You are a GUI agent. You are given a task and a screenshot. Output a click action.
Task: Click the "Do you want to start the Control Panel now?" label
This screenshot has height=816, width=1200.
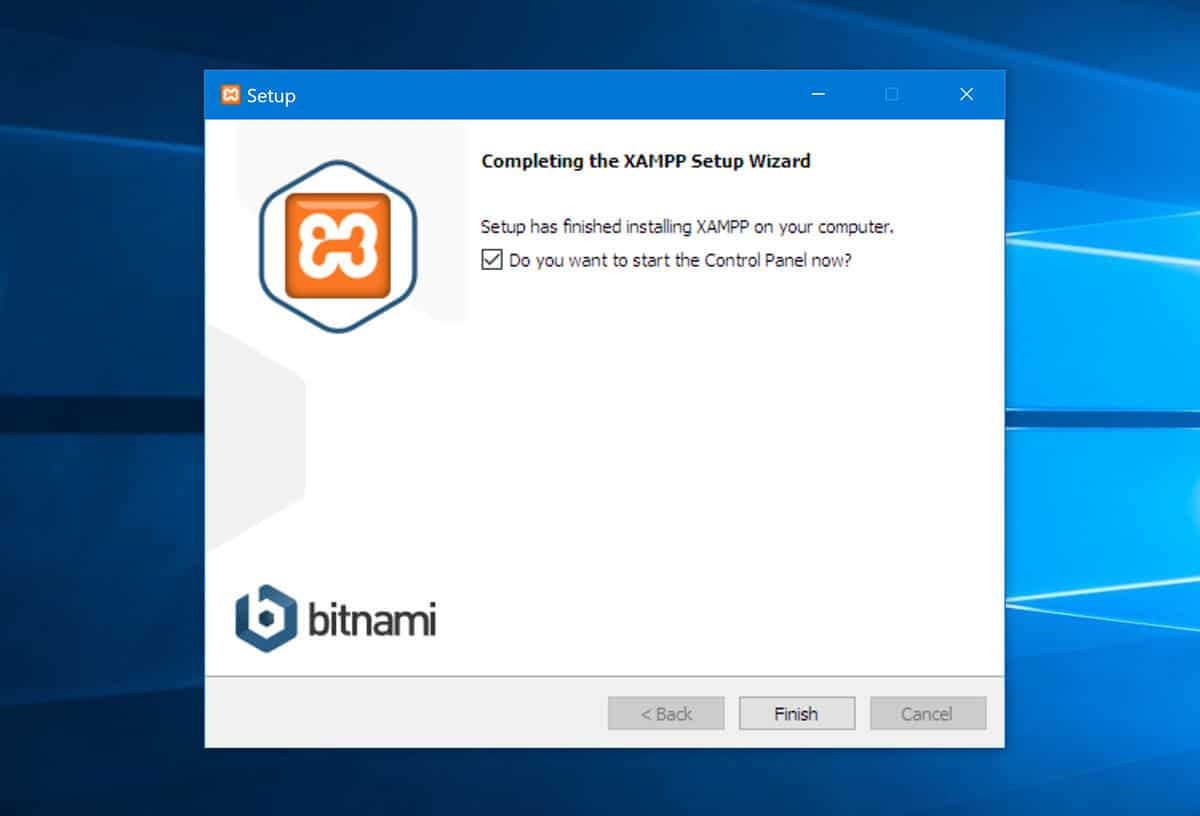tap(680, 260)
